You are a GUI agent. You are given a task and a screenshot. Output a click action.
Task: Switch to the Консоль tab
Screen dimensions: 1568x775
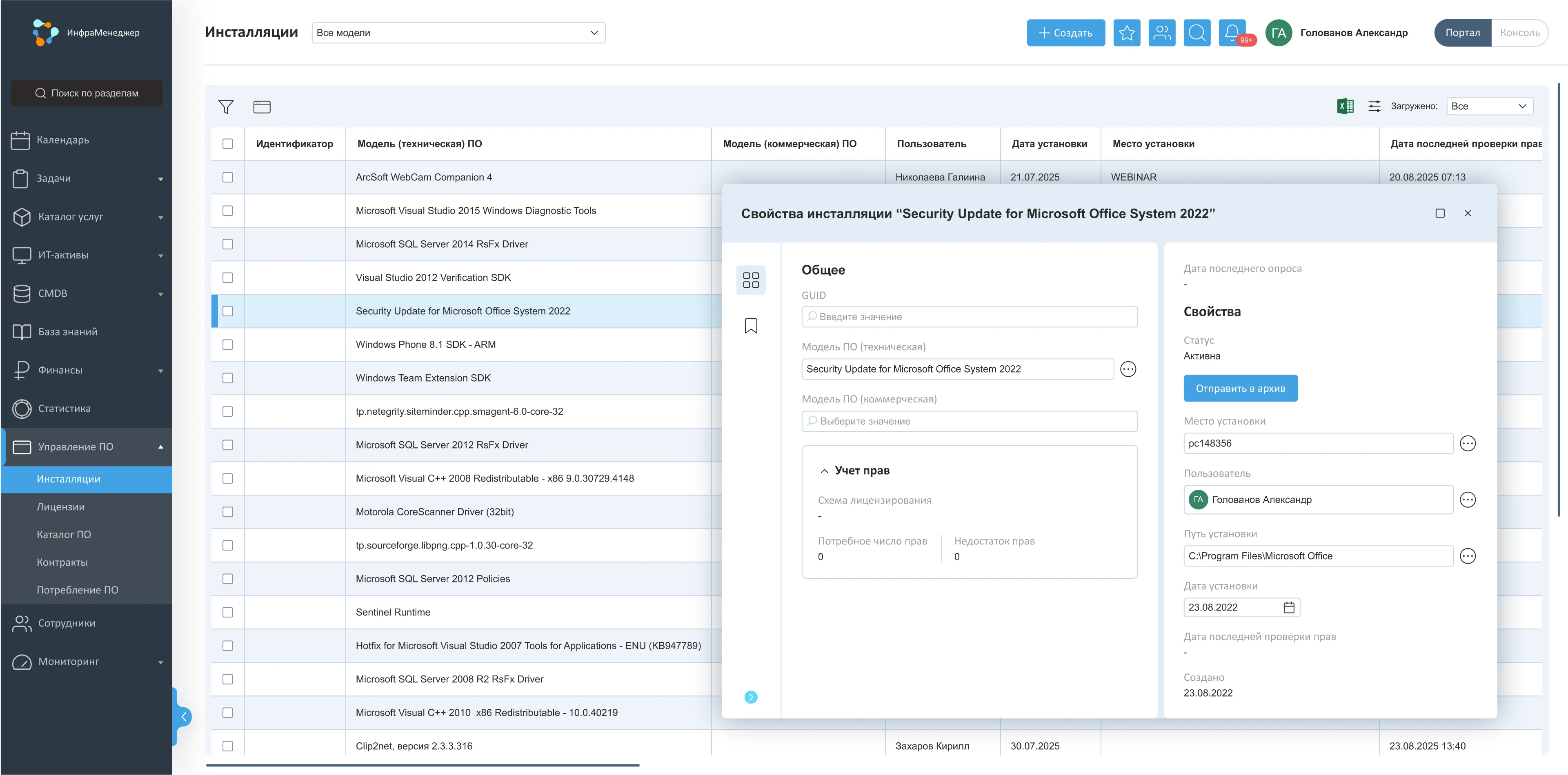click(x=1519, y=32)
